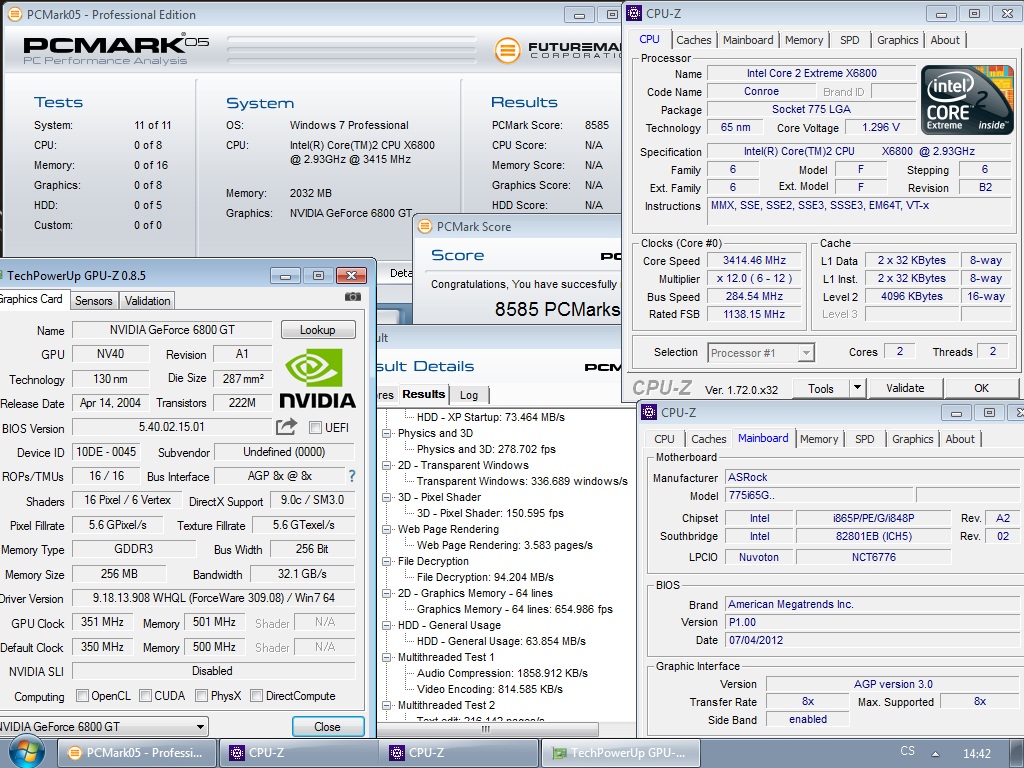
Task: Open second CPU-Z taskbar button
Action: (458, 753)
